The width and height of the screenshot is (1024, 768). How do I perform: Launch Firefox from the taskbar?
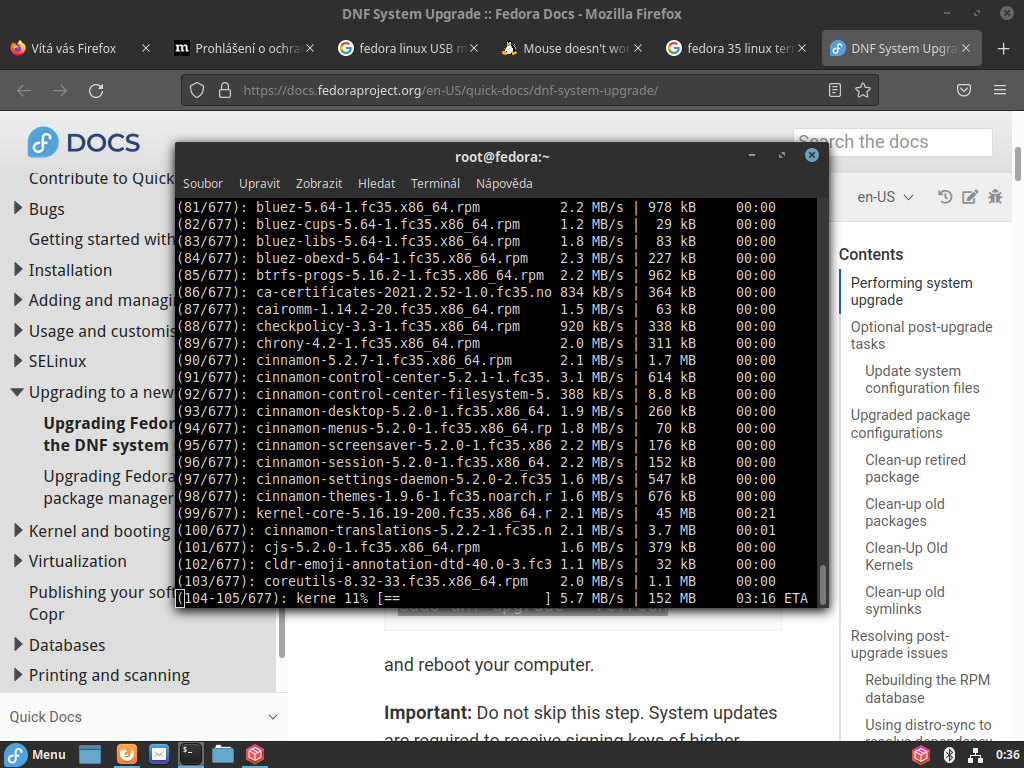tap(127, 754)
